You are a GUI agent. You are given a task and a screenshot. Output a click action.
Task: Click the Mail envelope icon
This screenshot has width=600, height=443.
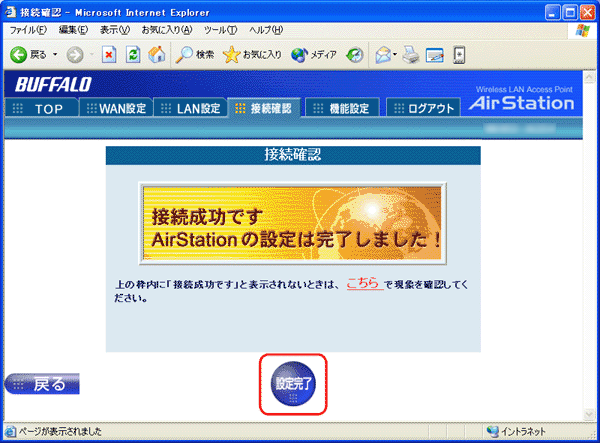click(x=383, y=55)
